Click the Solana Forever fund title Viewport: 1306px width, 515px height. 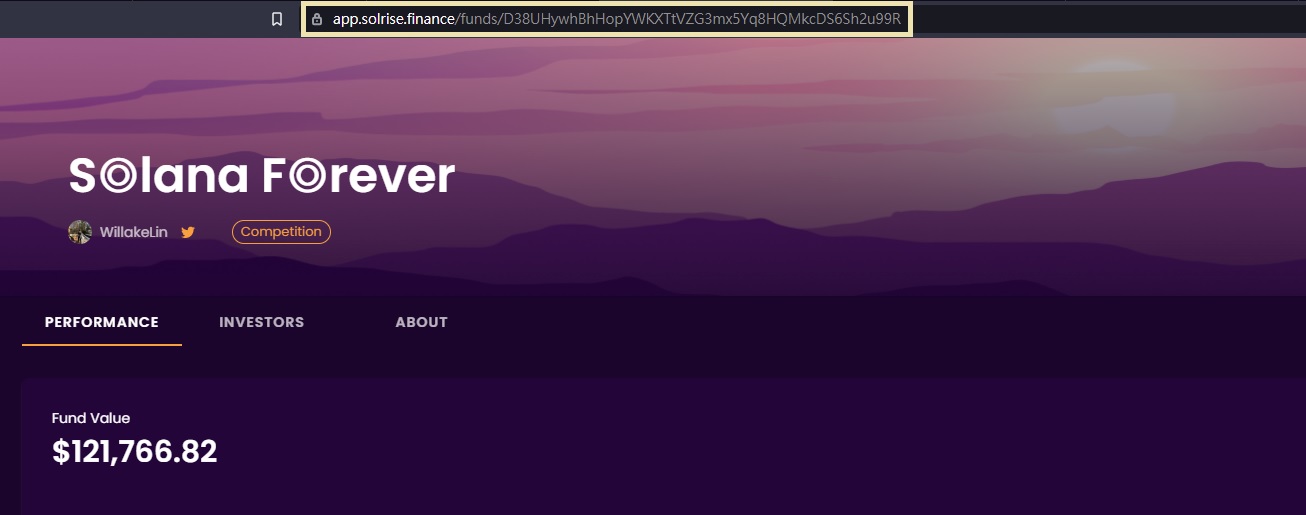click(x=262, y=176)
